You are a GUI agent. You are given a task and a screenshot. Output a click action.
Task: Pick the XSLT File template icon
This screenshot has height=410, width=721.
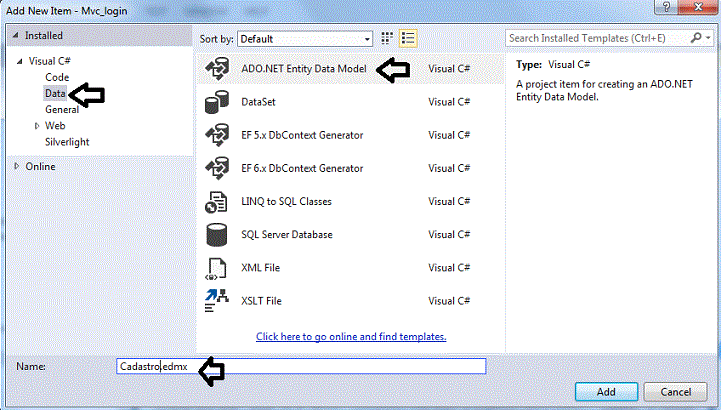(x=216, y=301)
